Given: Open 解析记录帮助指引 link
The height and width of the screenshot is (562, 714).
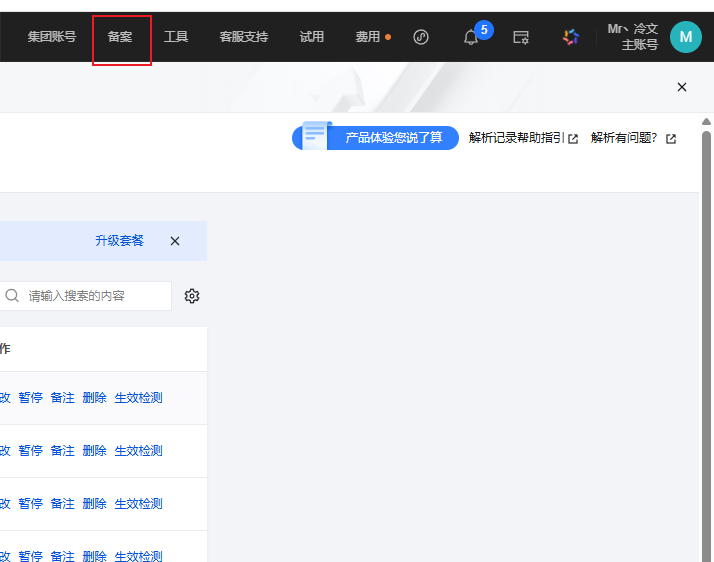Looking at the screenshot, I should [516, 138].
